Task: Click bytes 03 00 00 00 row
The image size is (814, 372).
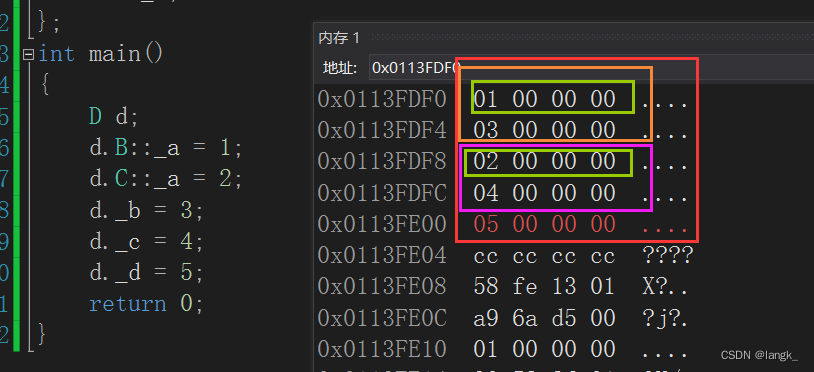Action: (545, 130)
